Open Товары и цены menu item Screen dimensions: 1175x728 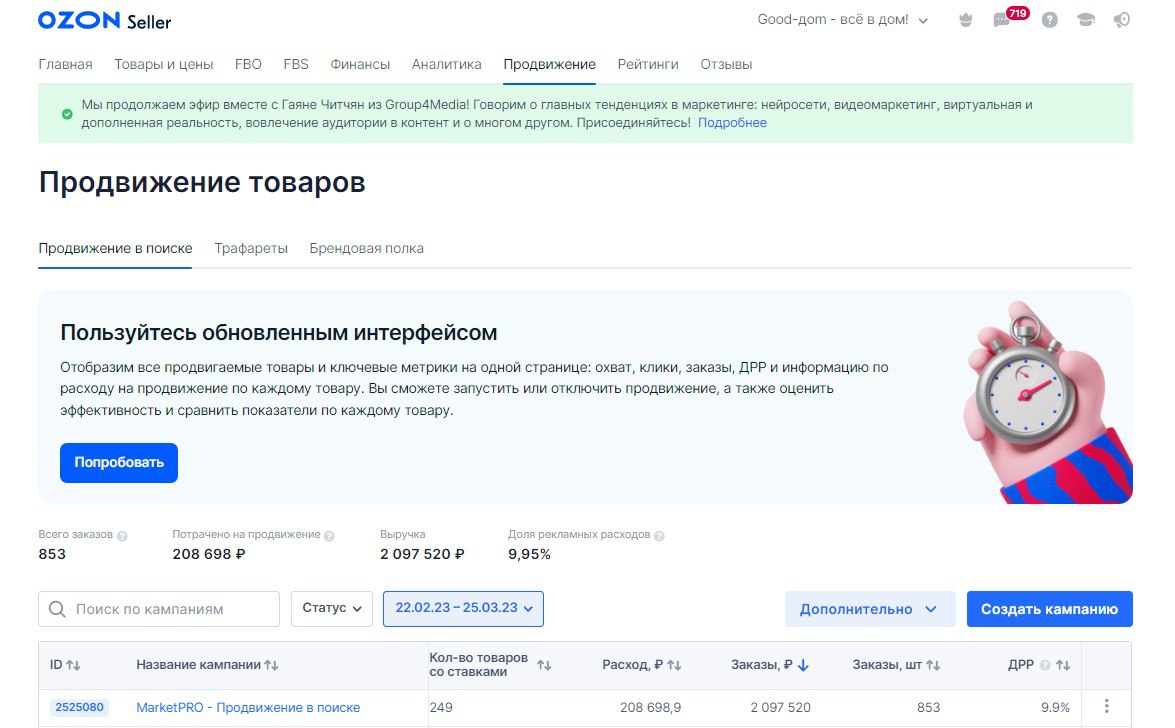click(x=163, y=64)
